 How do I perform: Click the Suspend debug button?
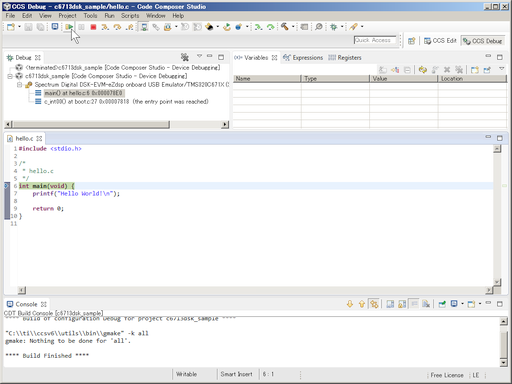[81, 27]
